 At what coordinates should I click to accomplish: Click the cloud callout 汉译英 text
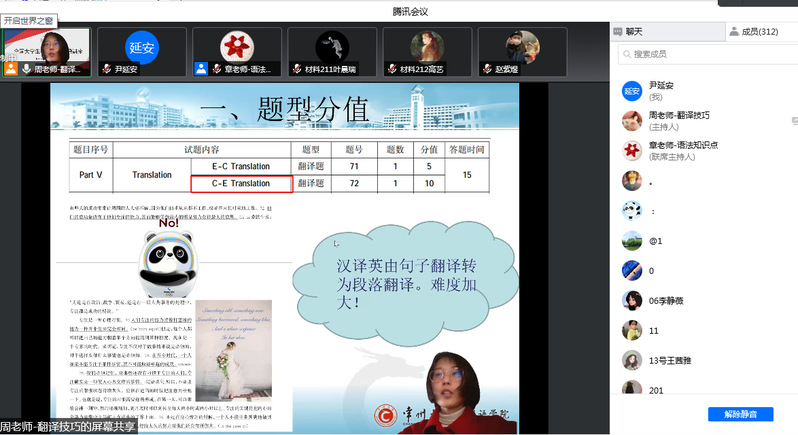pyautogui.click(x=406, y=283)
